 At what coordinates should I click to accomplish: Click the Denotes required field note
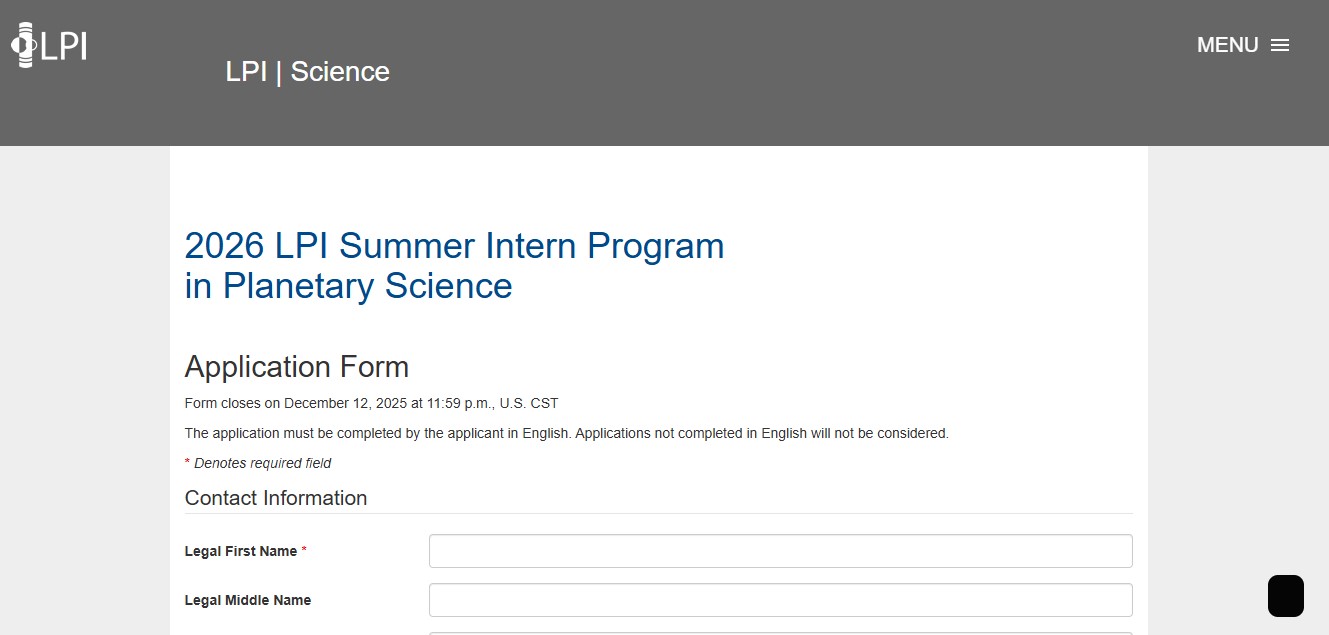pyautogui.click(x=262, y=463)
